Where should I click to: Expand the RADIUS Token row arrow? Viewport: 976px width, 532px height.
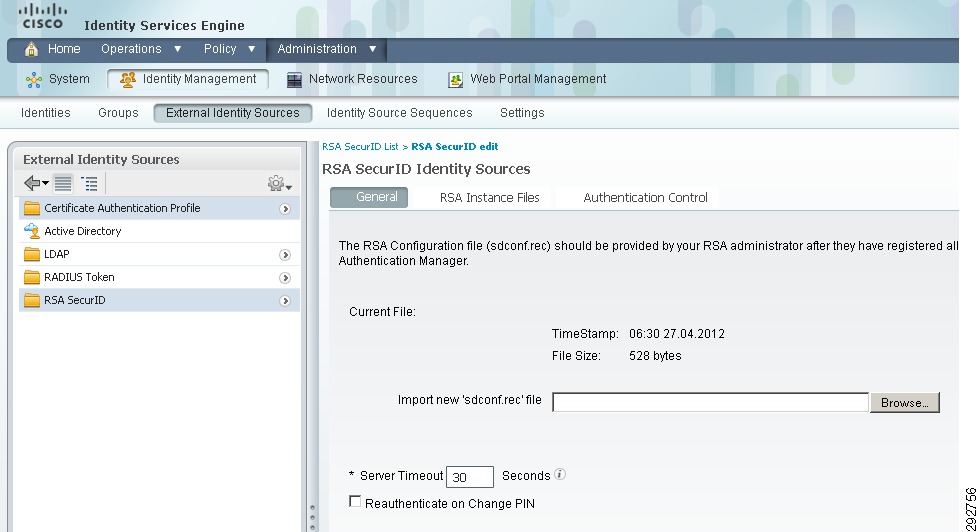pos(285,278)
